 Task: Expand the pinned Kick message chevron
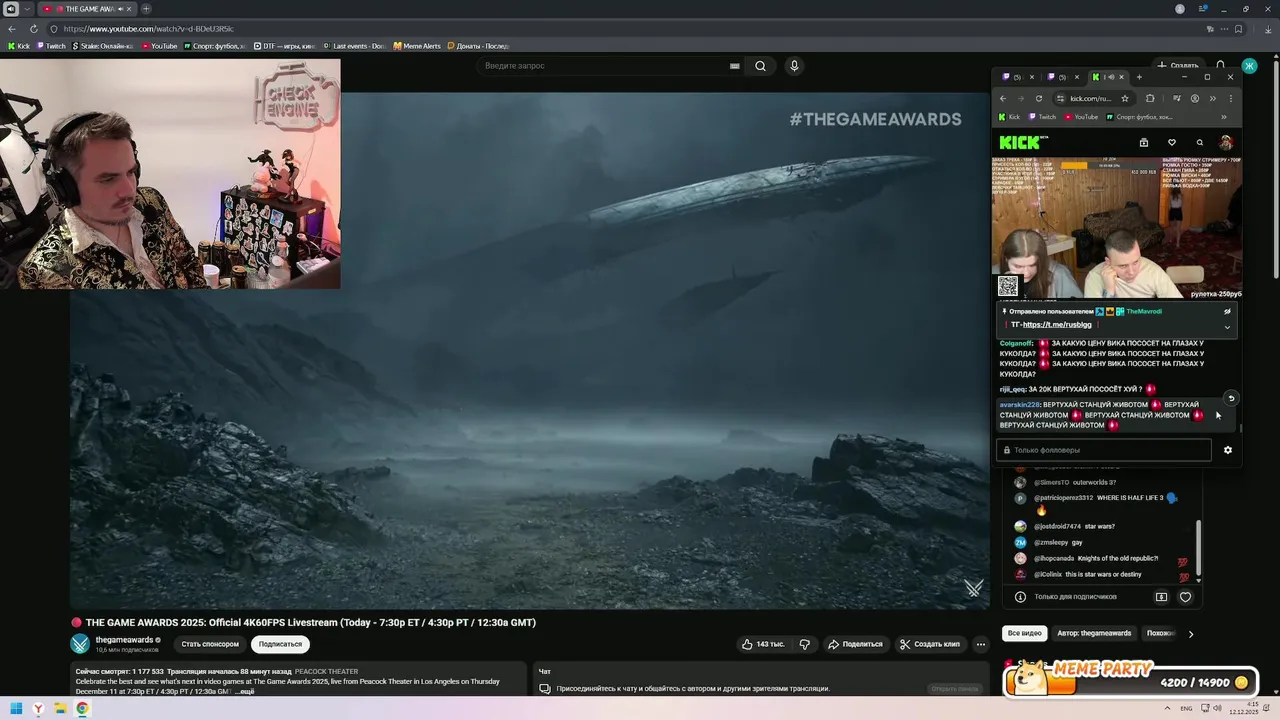pos(1227,327)
